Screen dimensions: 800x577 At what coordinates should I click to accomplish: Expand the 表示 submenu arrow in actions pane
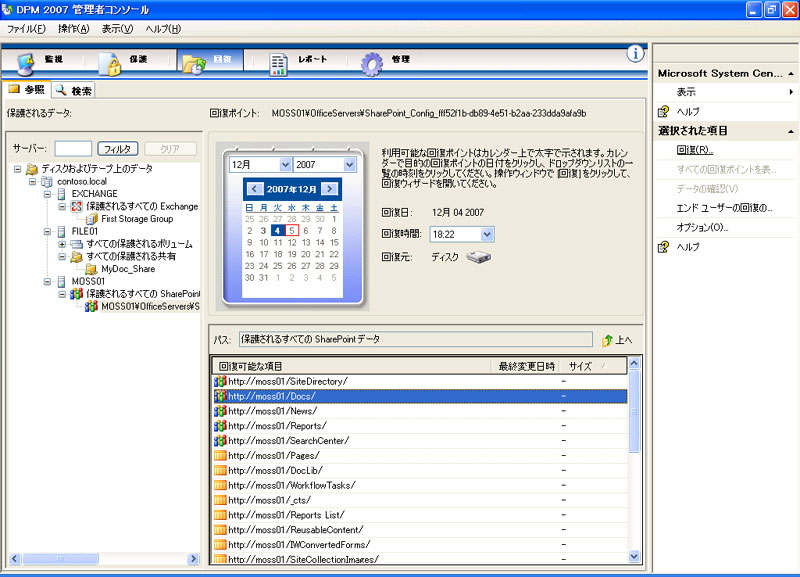pyautogui.click(x=791, y=92)
